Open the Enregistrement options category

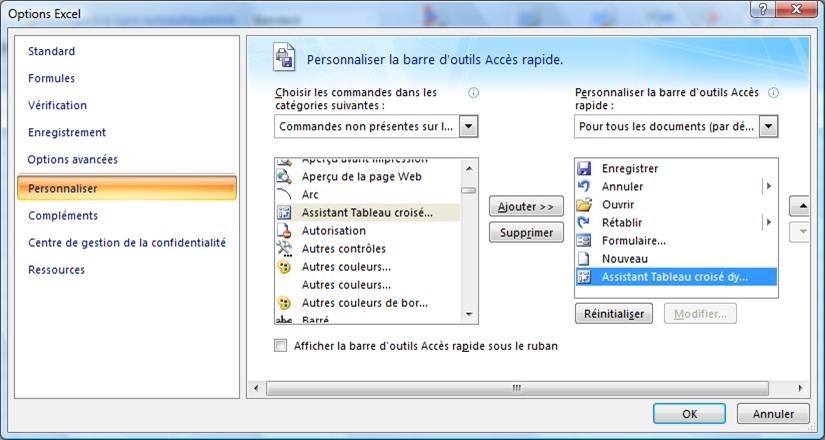click(67, 132)
